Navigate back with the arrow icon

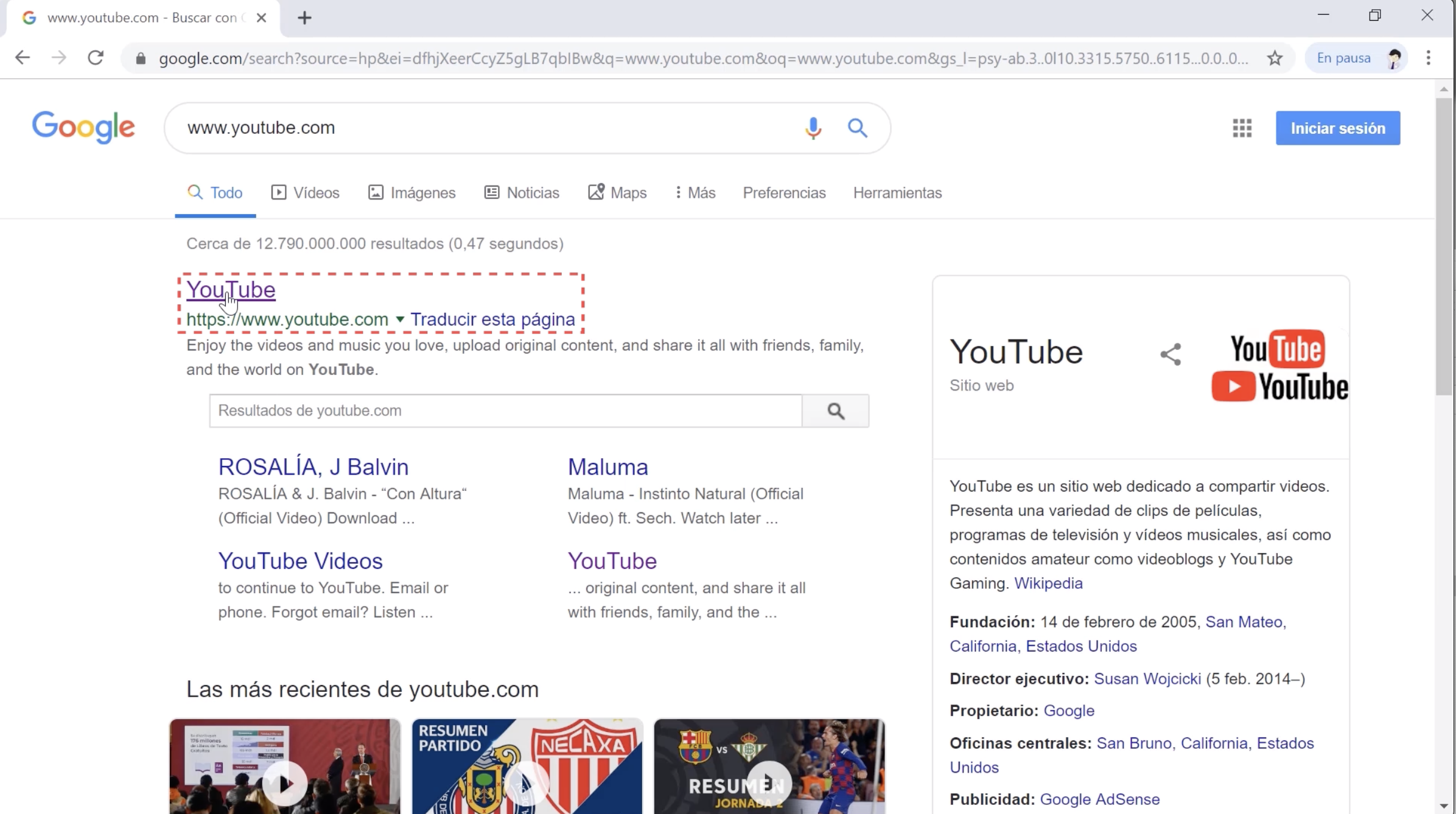[x=23, y=58]
